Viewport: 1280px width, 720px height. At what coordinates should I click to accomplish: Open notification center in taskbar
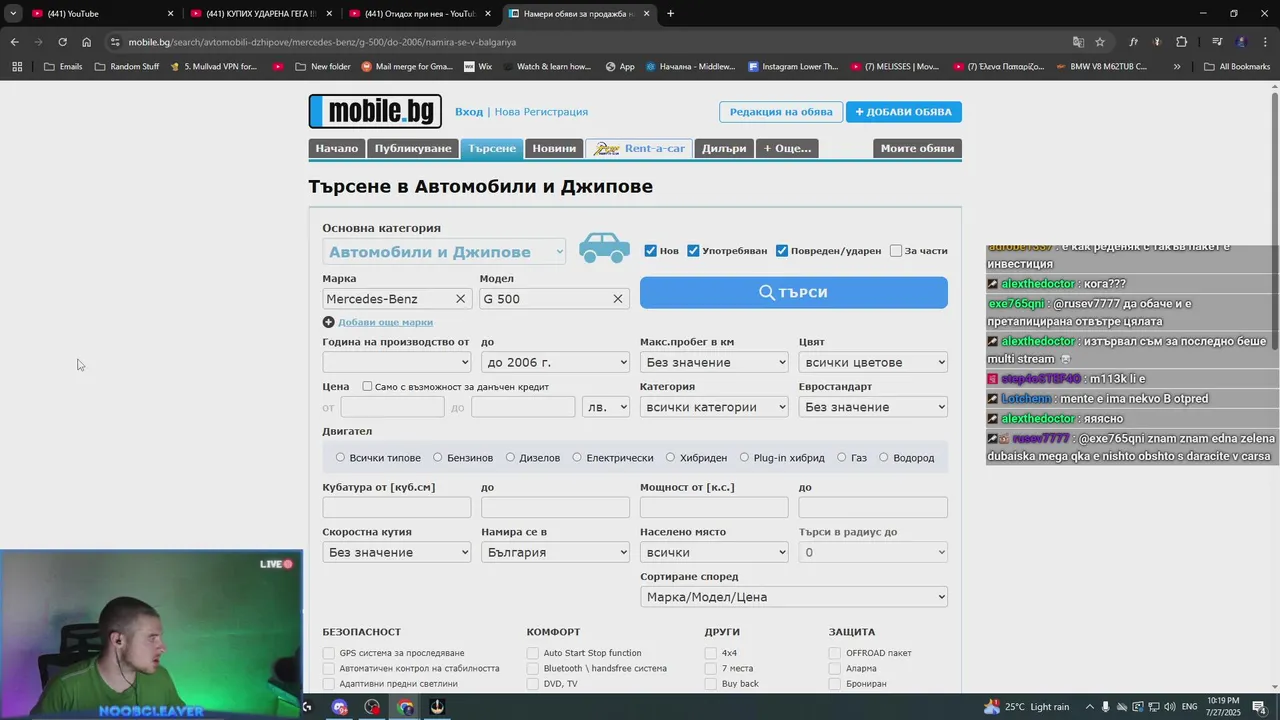click(1259, 707)
